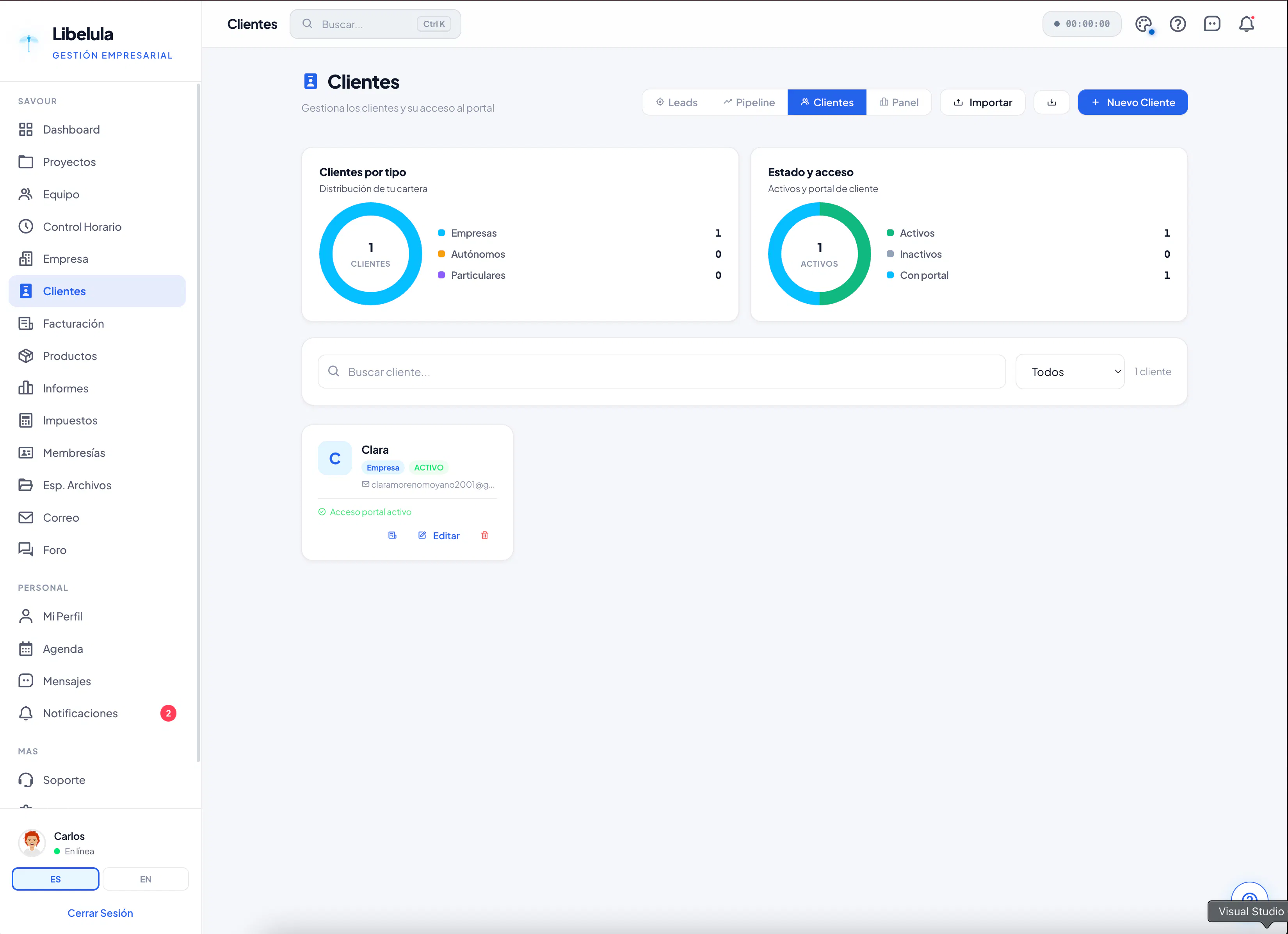Open Control Horario section
The height and width of the screenshot is (934, 1288).
97,227
